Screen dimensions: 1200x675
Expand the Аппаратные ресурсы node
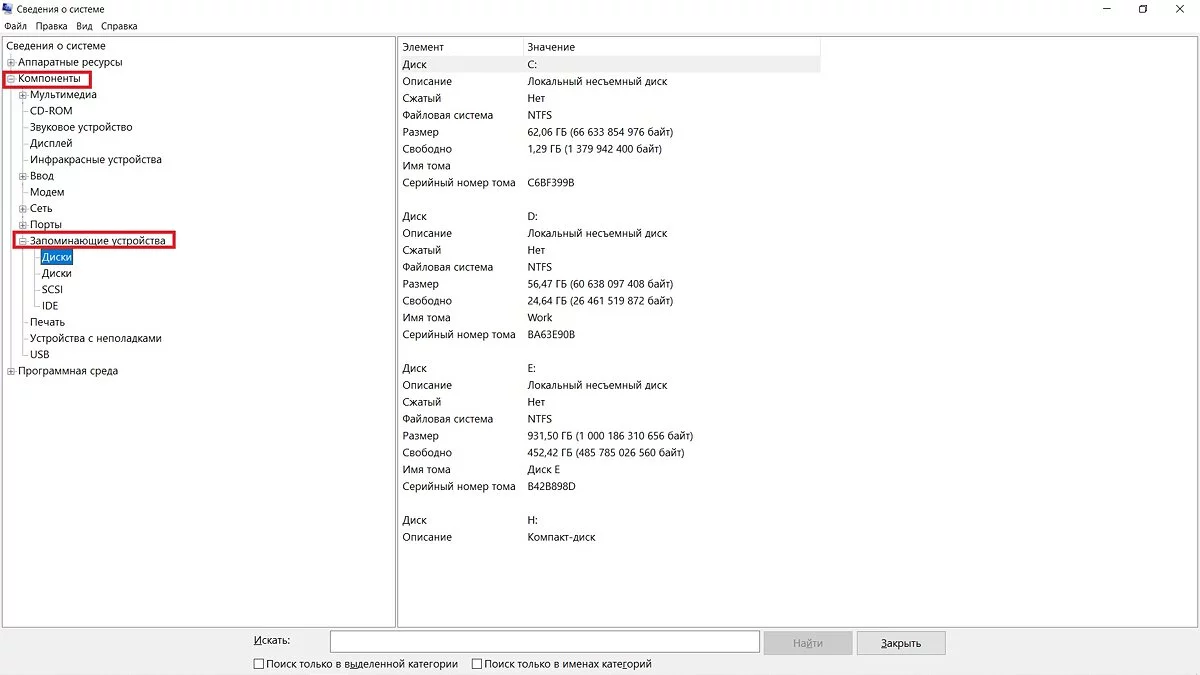pos(11,62)
